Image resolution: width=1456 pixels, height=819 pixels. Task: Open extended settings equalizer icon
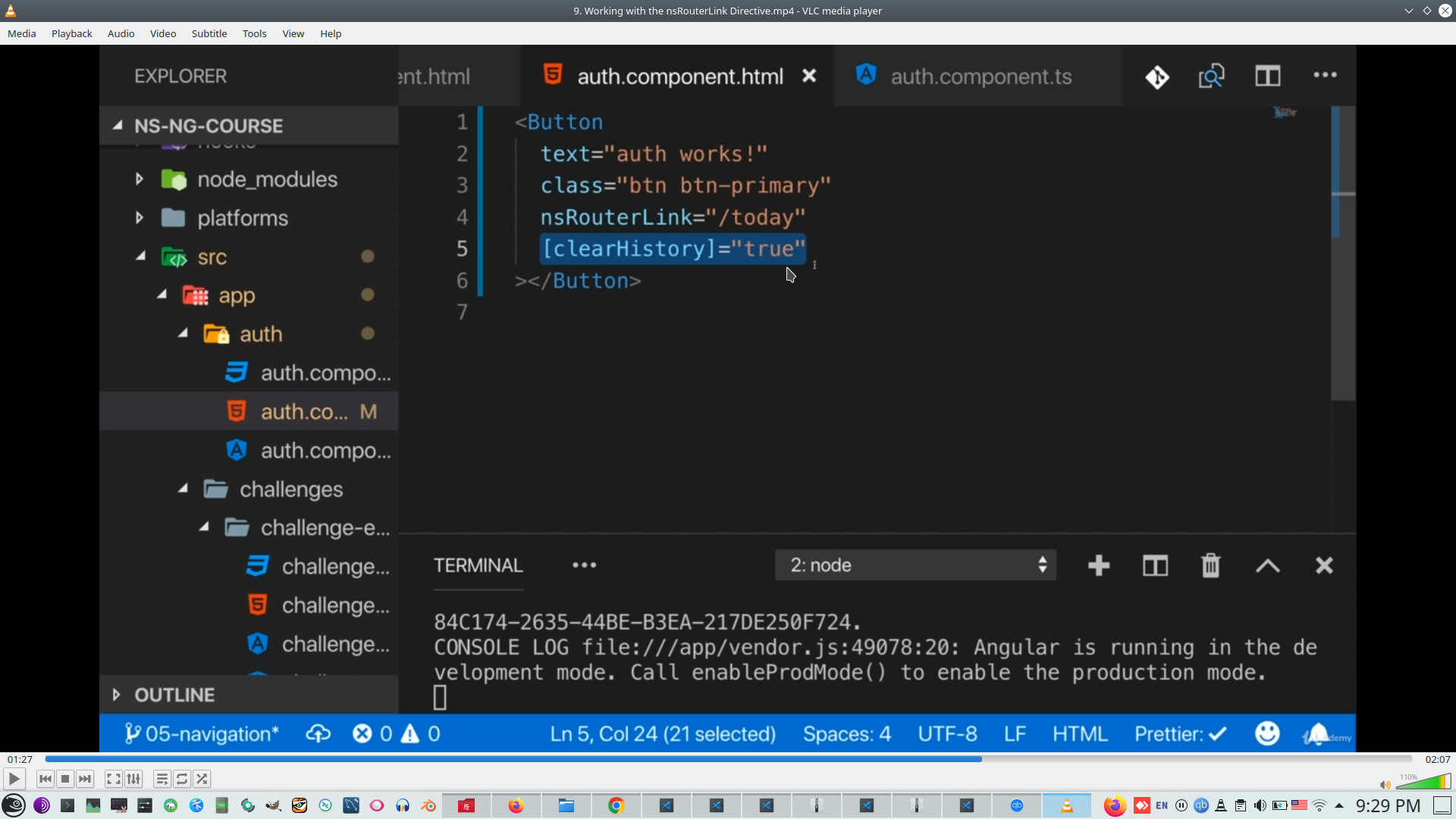click(133, 779)
